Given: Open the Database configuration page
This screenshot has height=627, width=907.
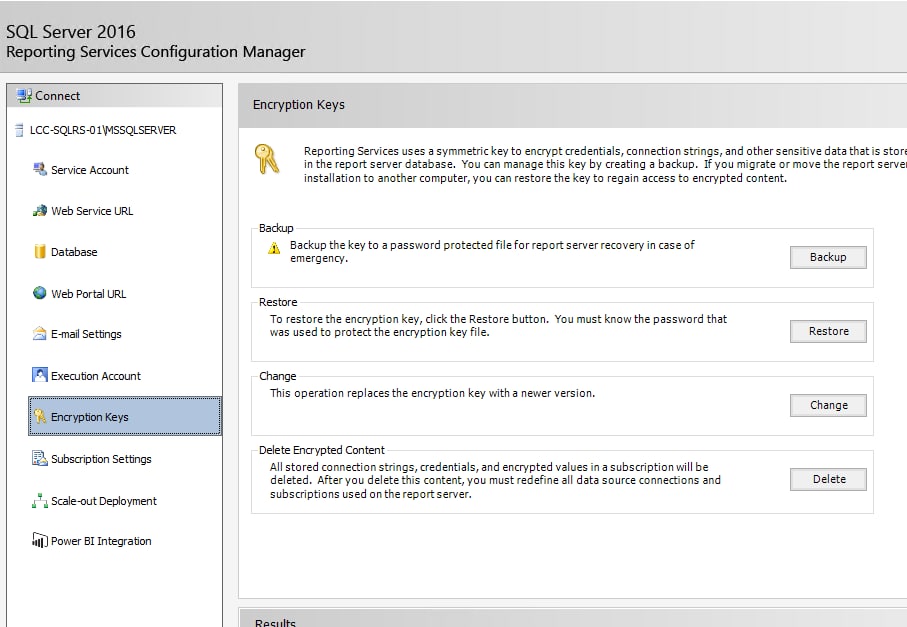Looking at the screenshot, I should (74, 252).
